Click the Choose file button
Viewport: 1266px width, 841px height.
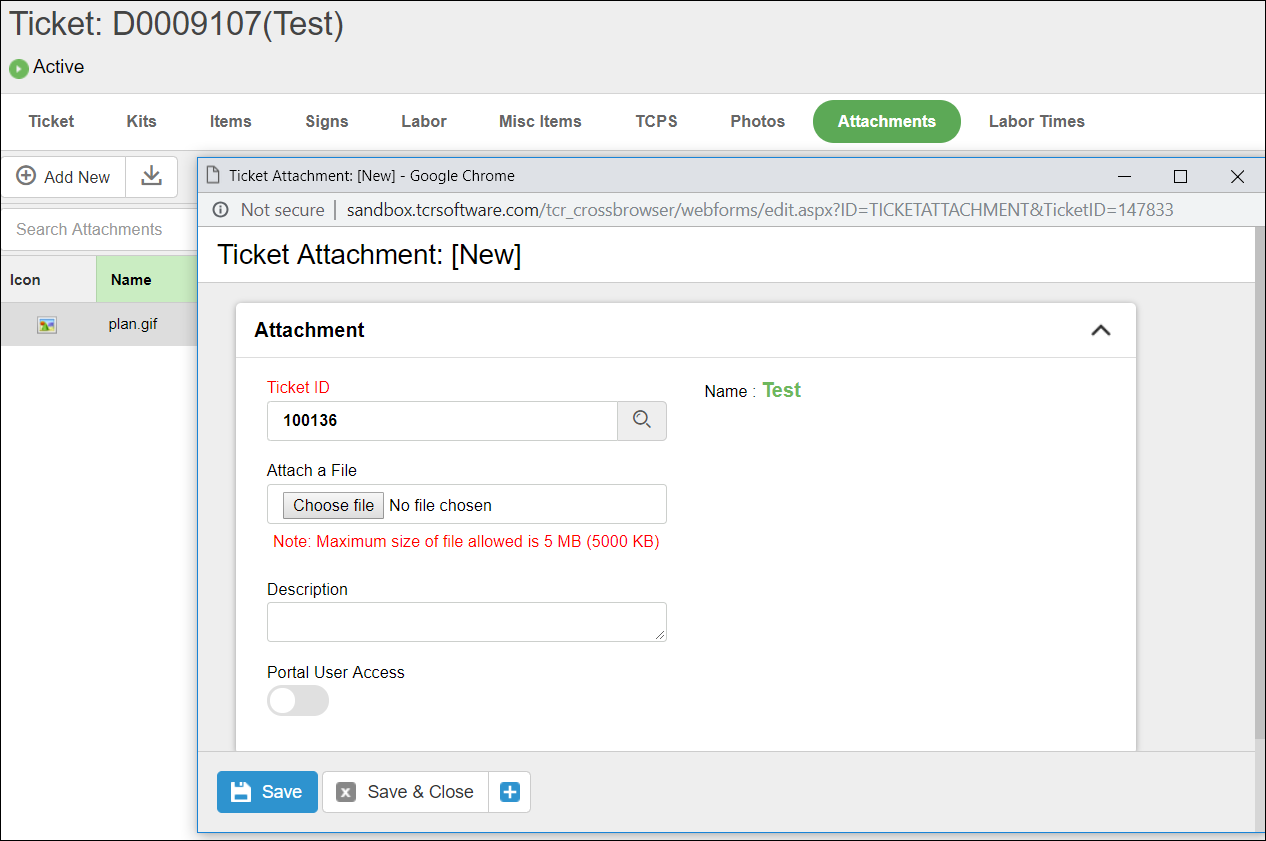click(x=333, y=505)
